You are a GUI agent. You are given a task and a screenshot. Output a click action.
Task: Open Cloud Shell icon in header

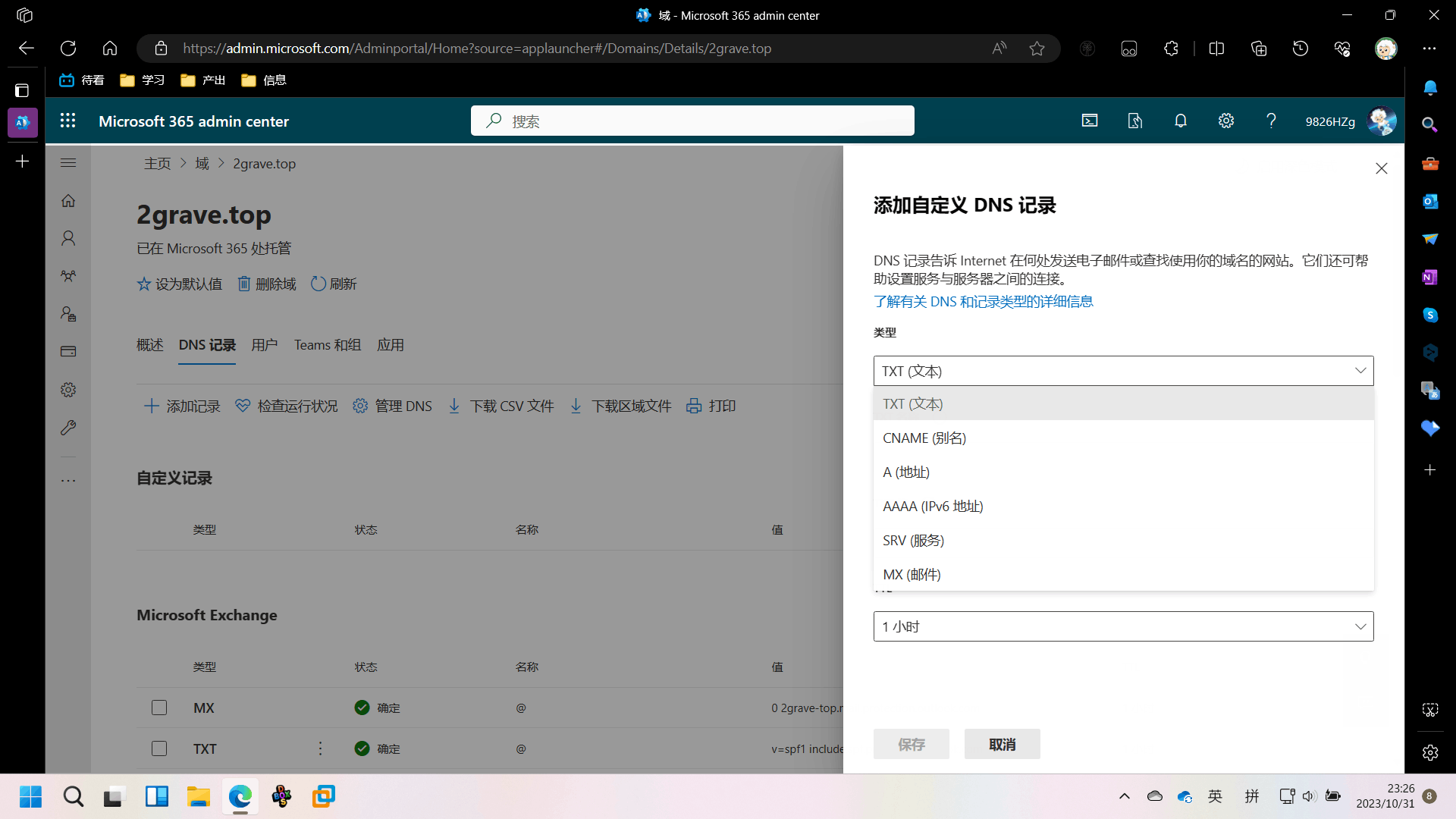tap(1089, 121)
